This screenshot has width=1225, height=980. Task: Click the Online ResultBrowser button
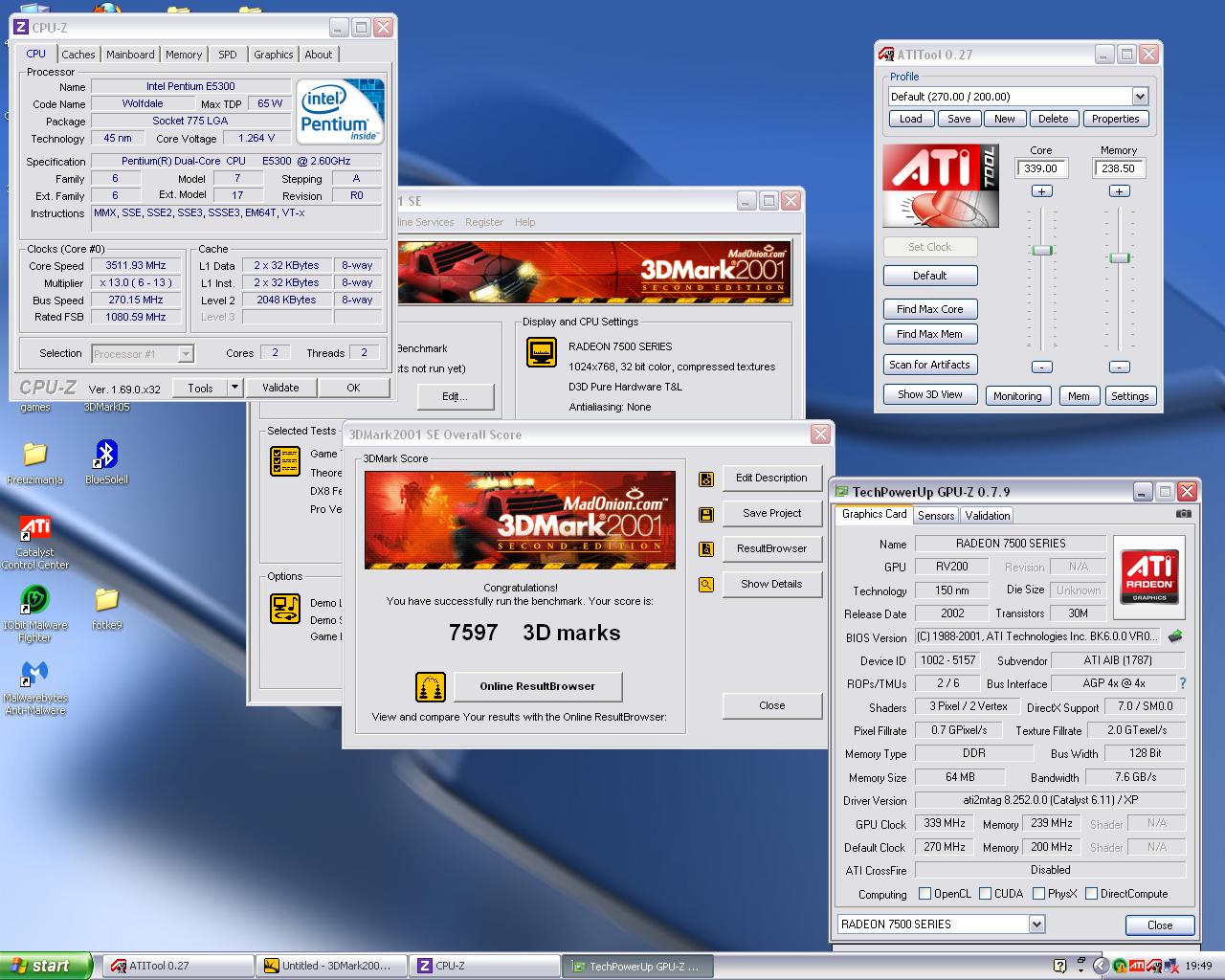click(537, 686)
